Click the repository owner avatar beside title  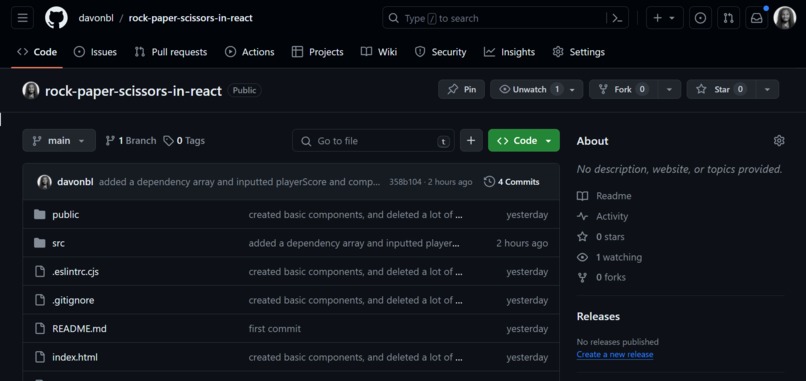(31, 90)
